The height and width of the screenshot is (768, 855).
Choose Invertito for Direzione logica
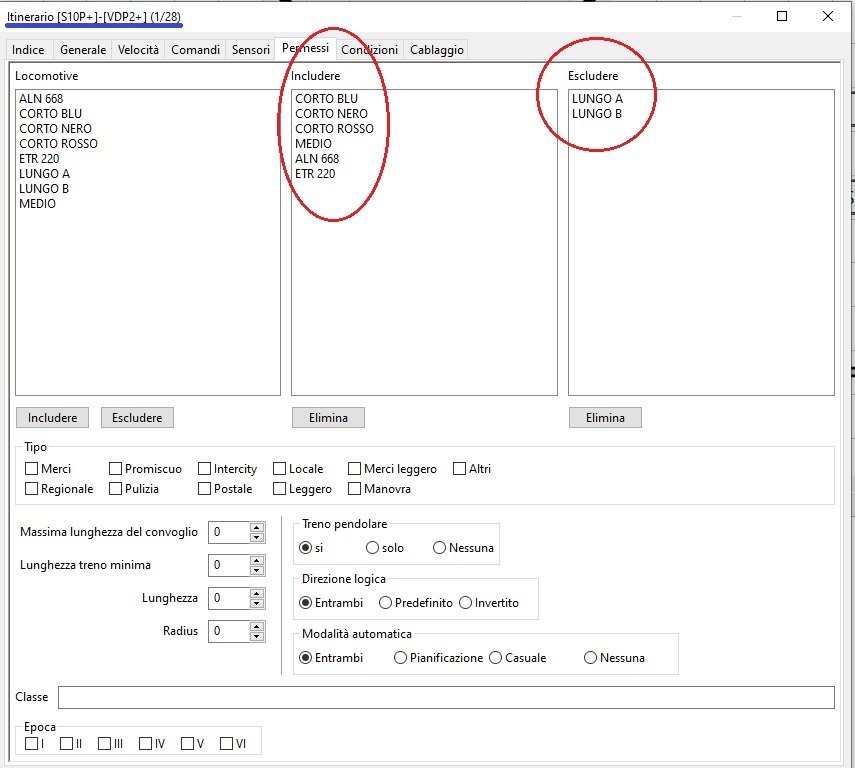point(466,603)
